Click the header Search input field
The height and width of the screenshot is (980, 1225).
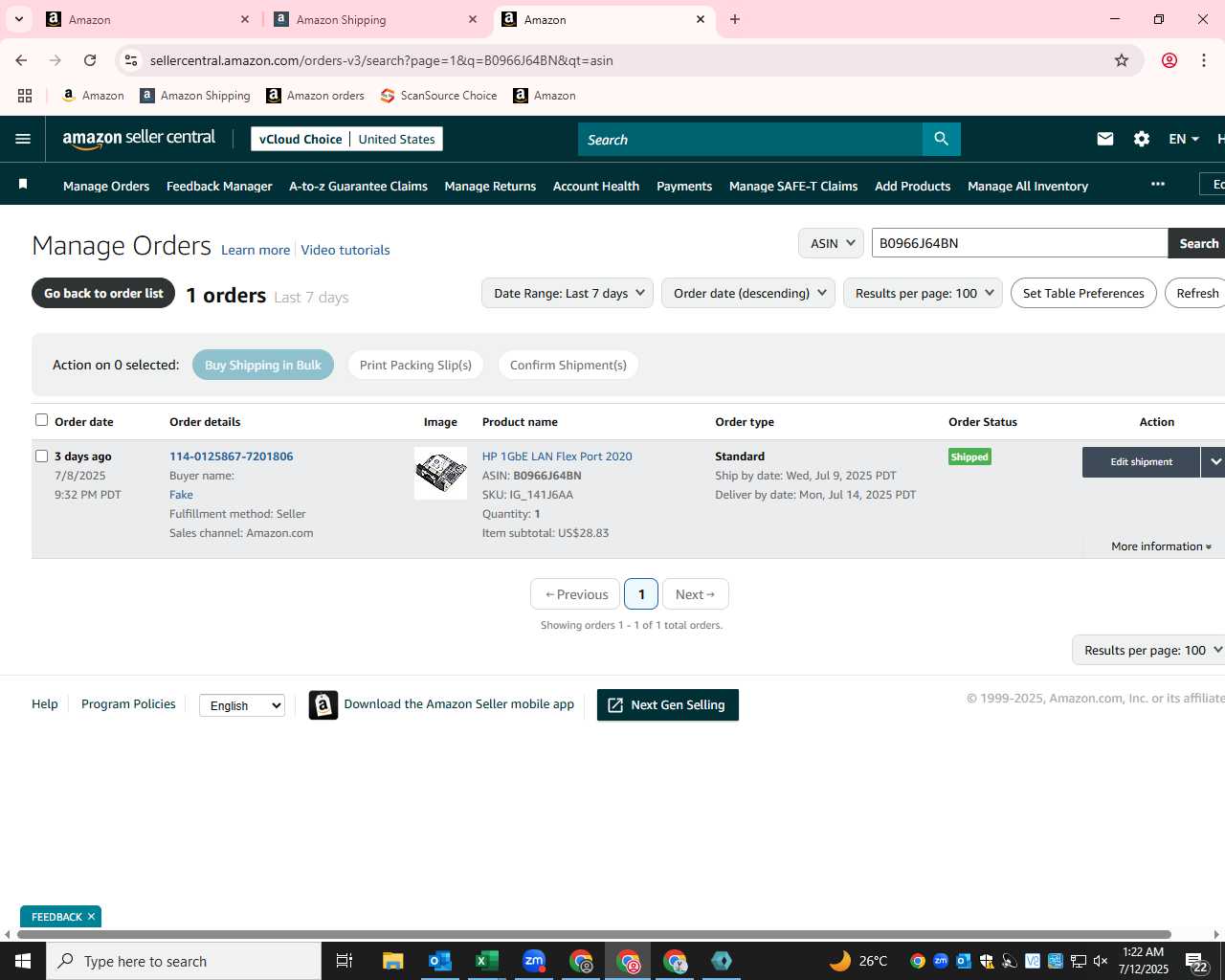[750, 139]
